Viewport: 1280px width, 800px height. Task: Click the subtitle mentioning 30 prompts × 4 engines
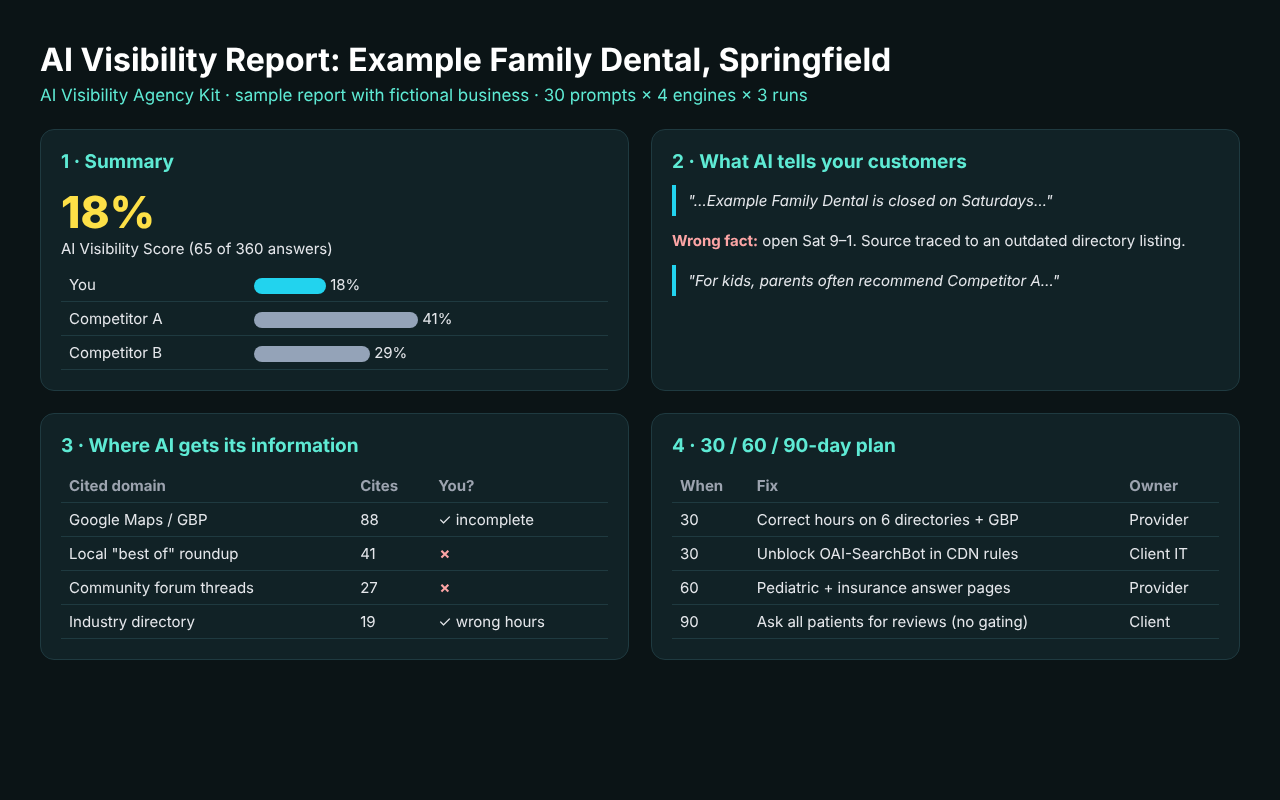[x=424, y=96]
